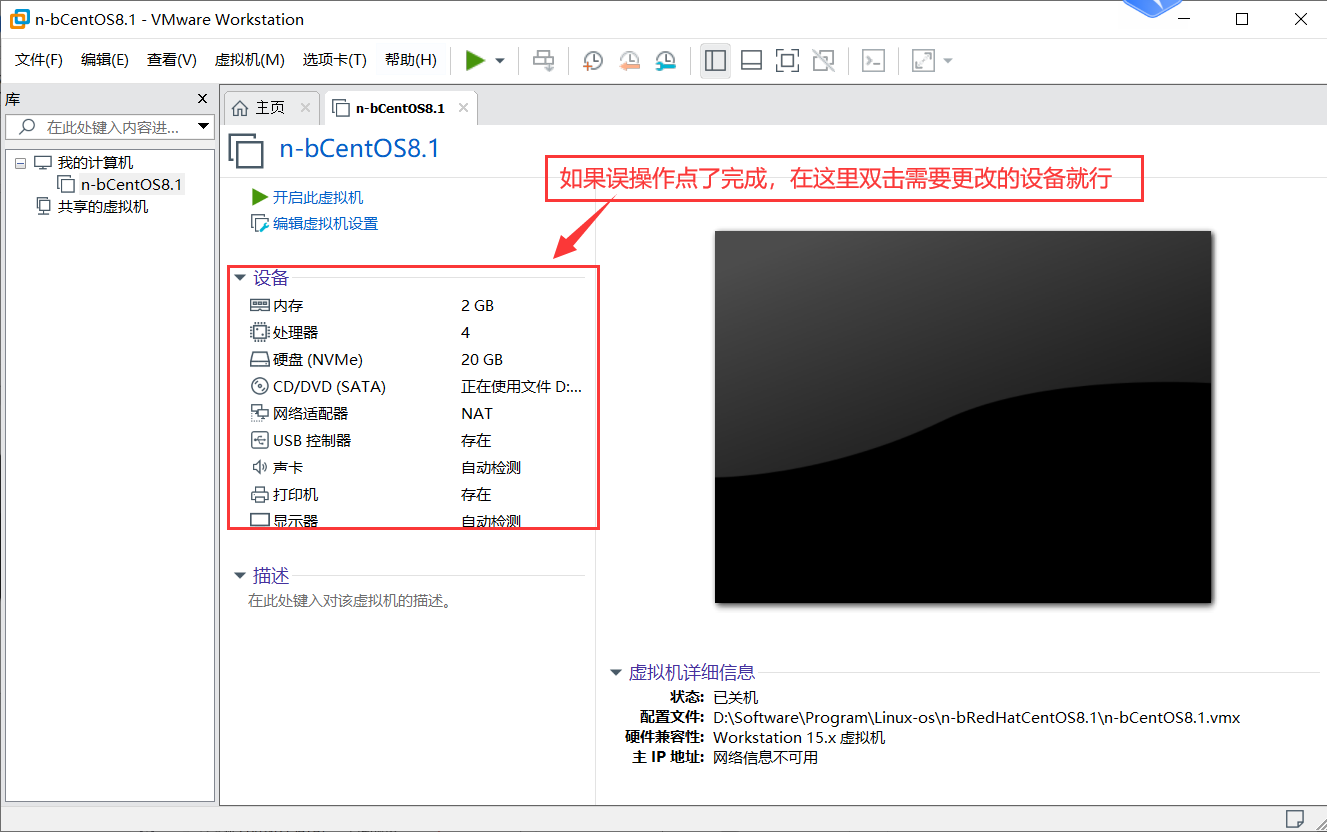1327x832 pixels.
Task: Click the VMware Workstation title bar icon
Action: 18,19
